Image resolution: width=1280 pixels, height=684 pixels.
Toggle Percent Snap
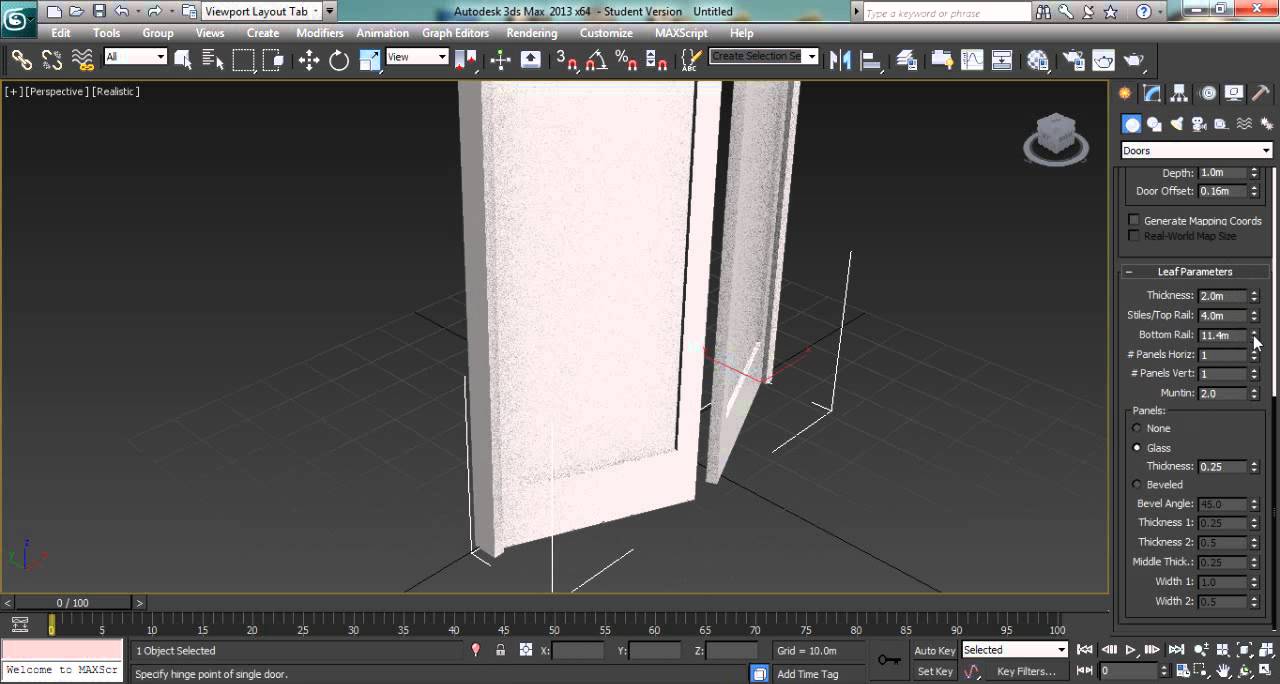point(627,60)
